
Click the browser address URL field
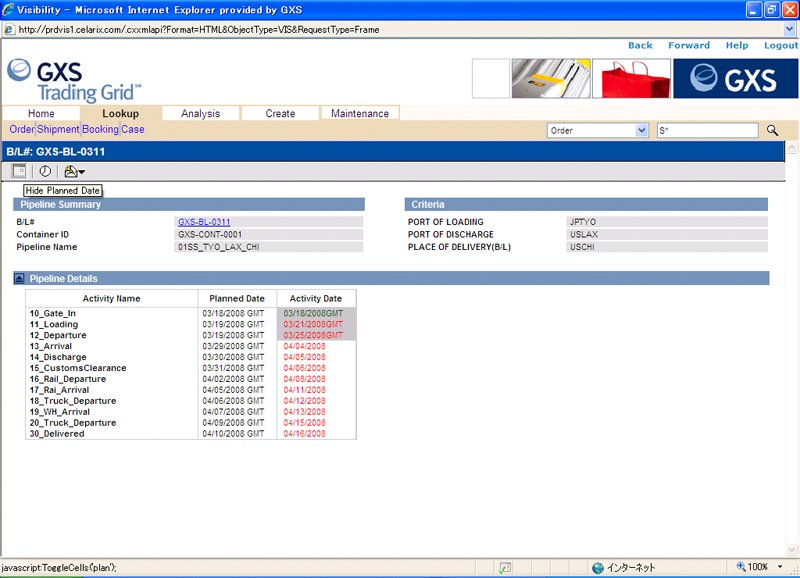click(x=398, y=30)
